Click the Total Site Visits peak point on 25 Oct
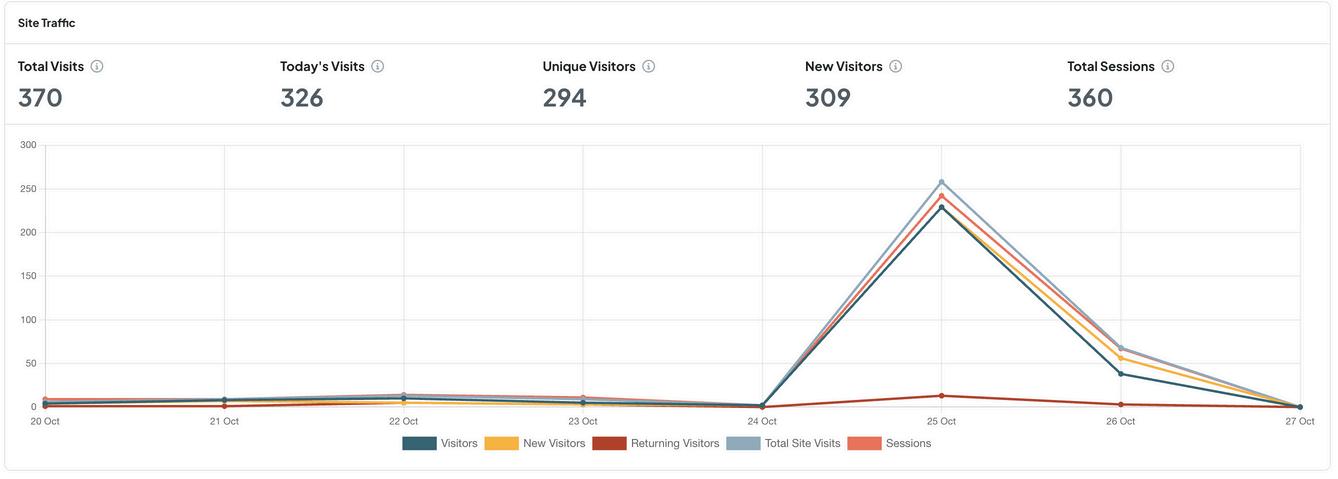The width and height of the screenshot is (1338, 479). [x=941, y=182]
